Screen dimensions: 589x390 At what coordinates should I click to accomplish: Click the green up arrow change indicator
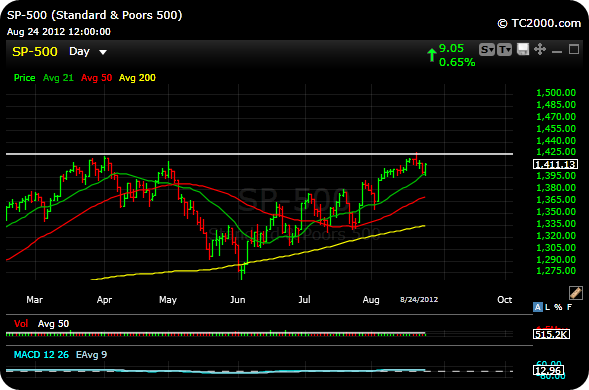(432, 55)
